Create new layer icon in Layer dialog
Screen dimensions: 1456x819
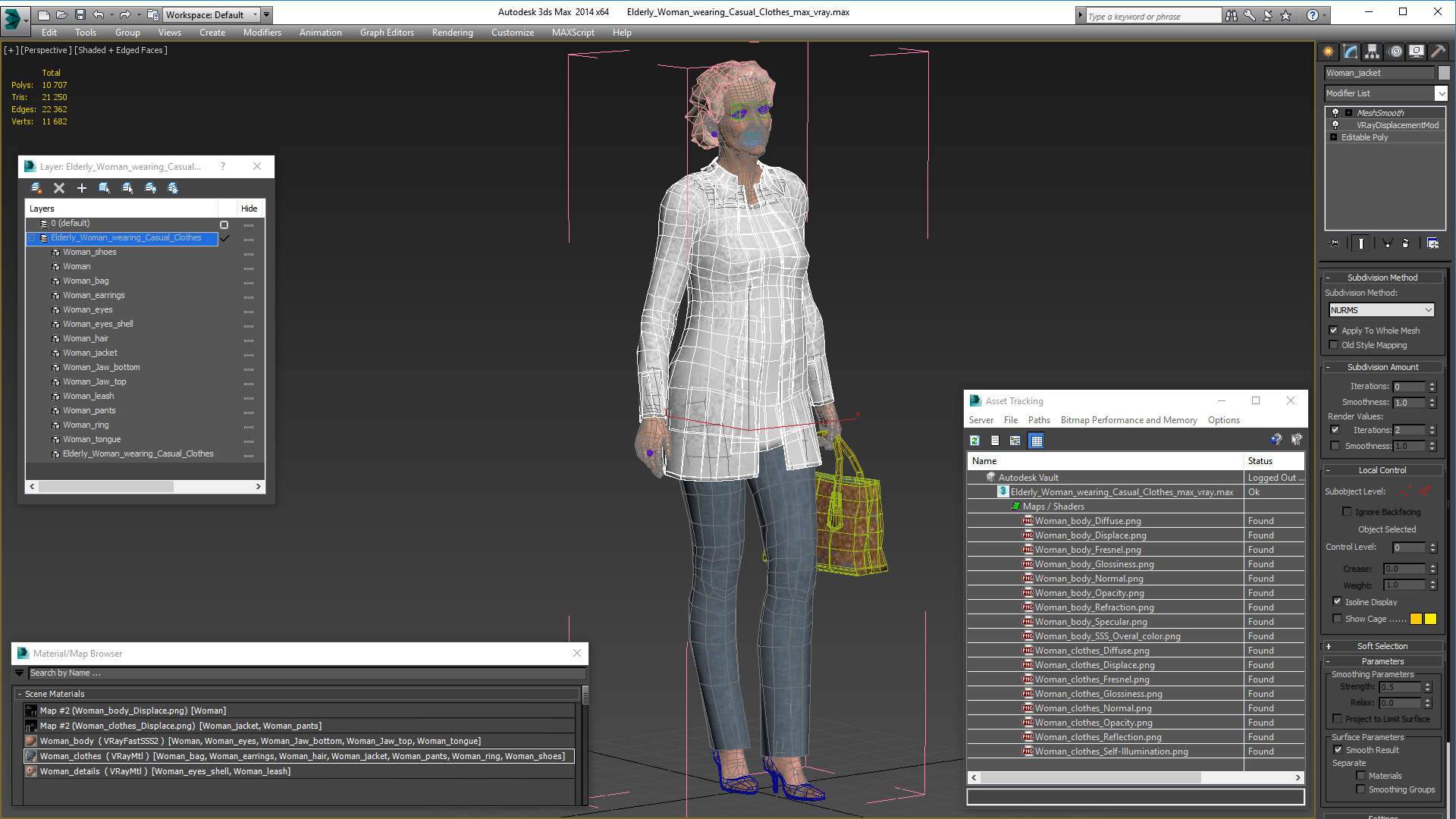tap(36, 188)
